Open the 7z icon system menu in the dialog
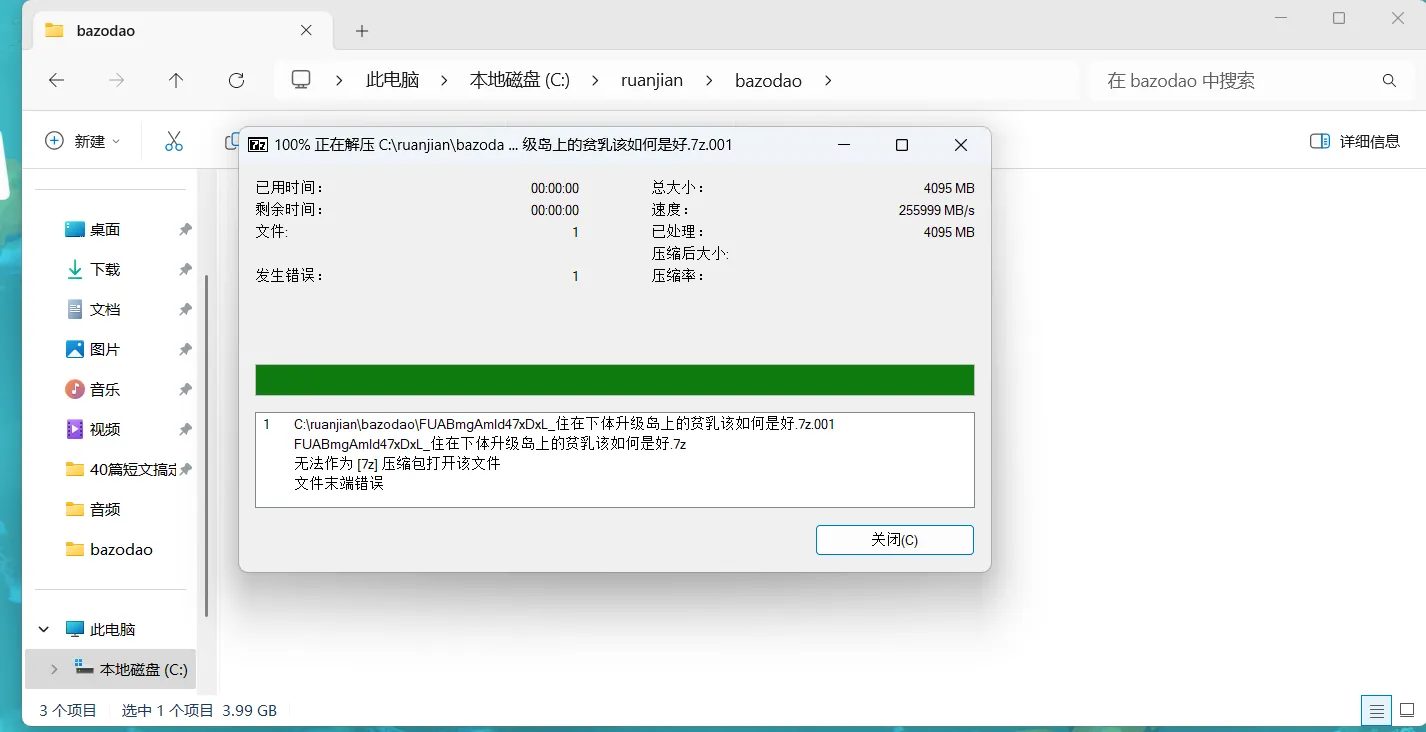 257,145
